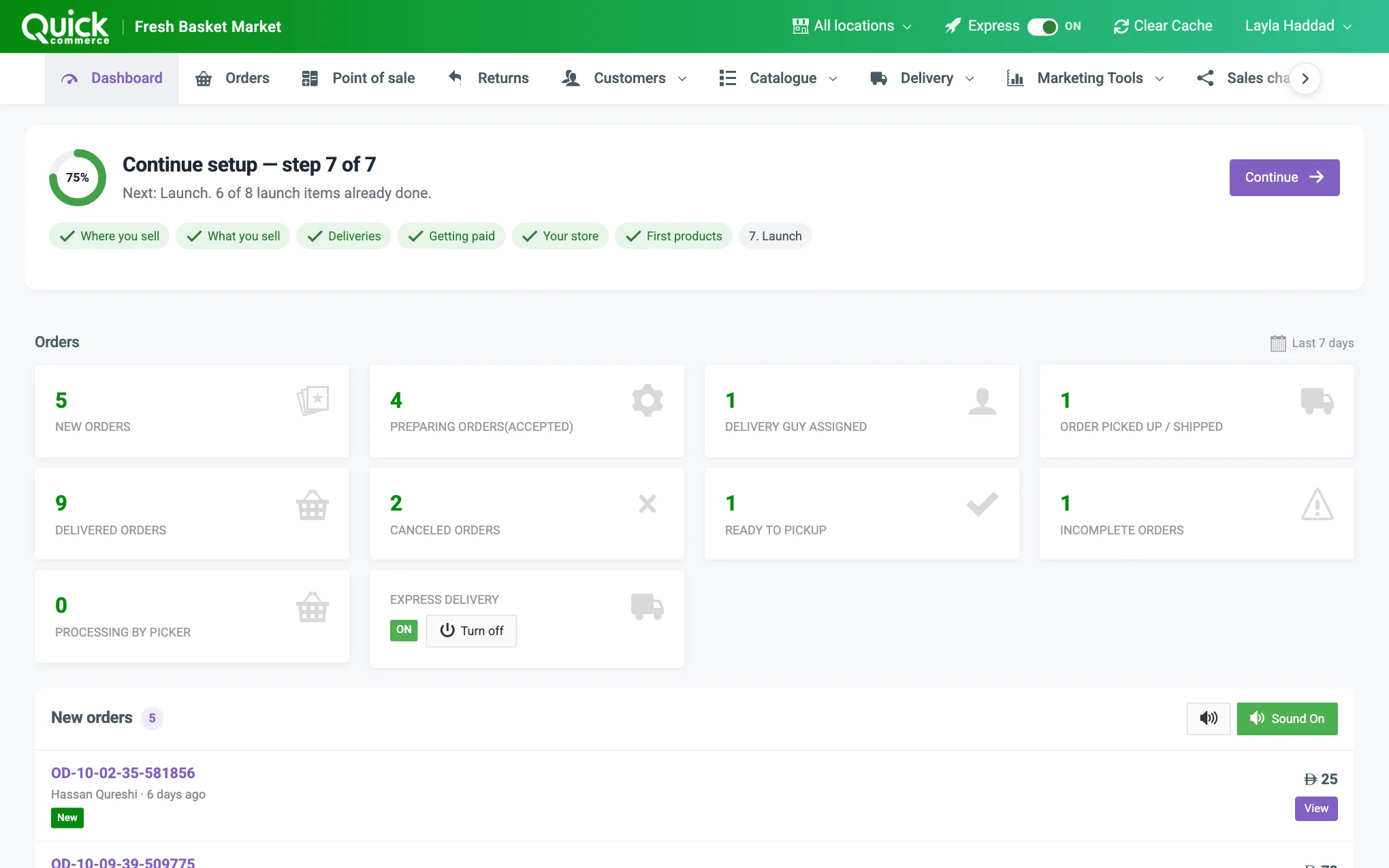The width and height of the screenshot is (1389, 868).
Task: View order OD-10-02-35-581856
Action: click(x=1315, y=808)
